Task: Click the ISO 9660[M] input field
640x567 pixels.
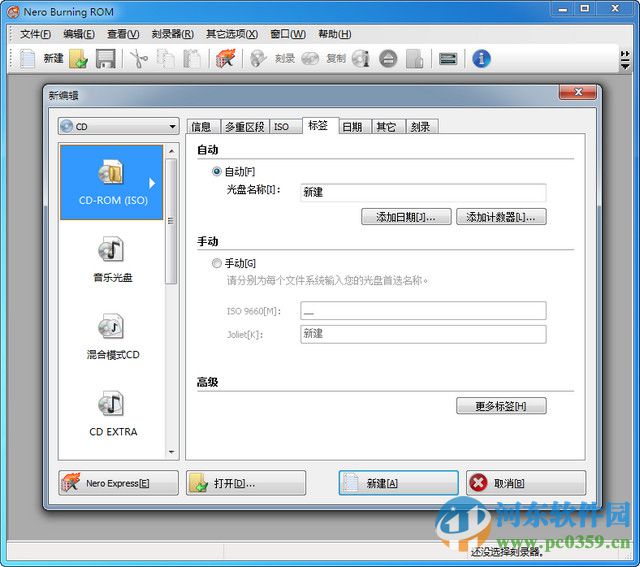Action: pyautogui.click(x=423, y=311)
